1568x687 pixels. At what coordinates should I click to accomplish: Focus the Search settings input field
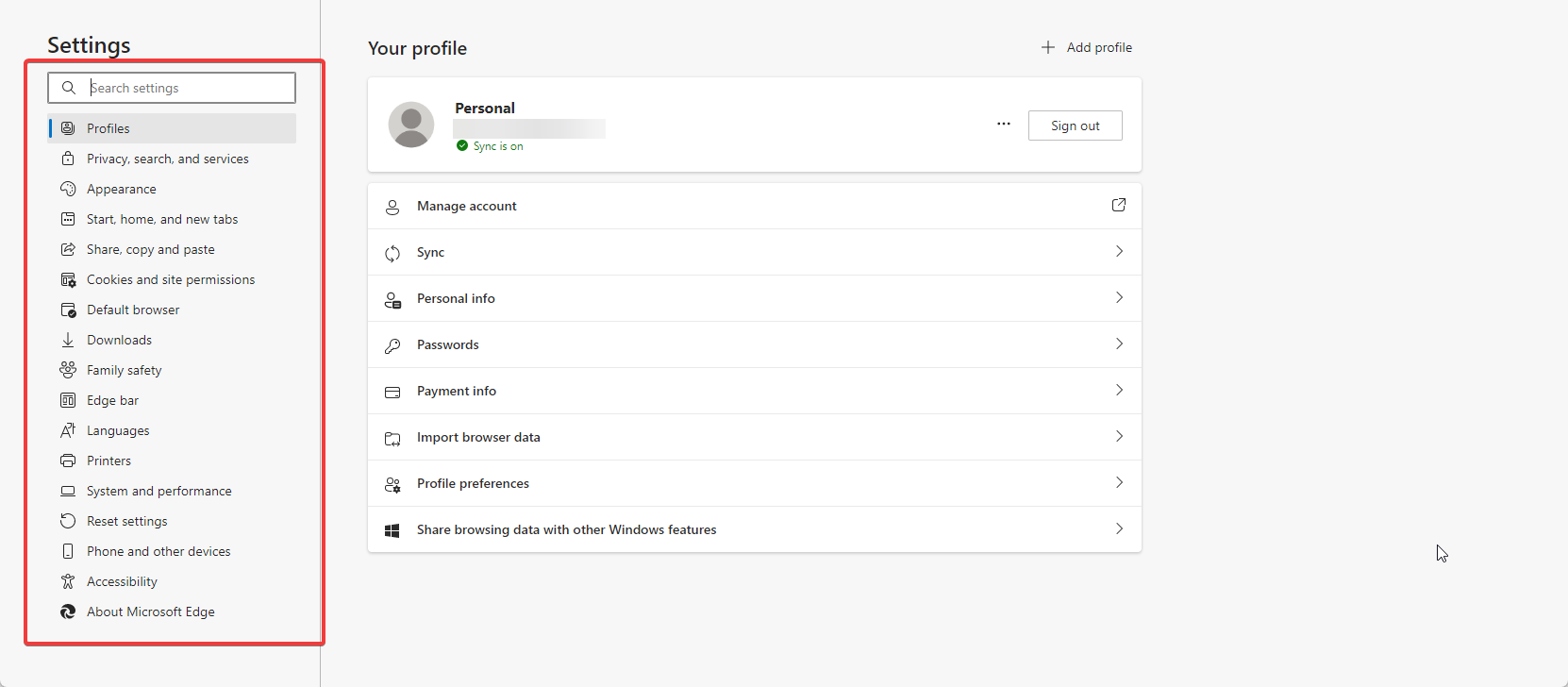pos(172,88)
